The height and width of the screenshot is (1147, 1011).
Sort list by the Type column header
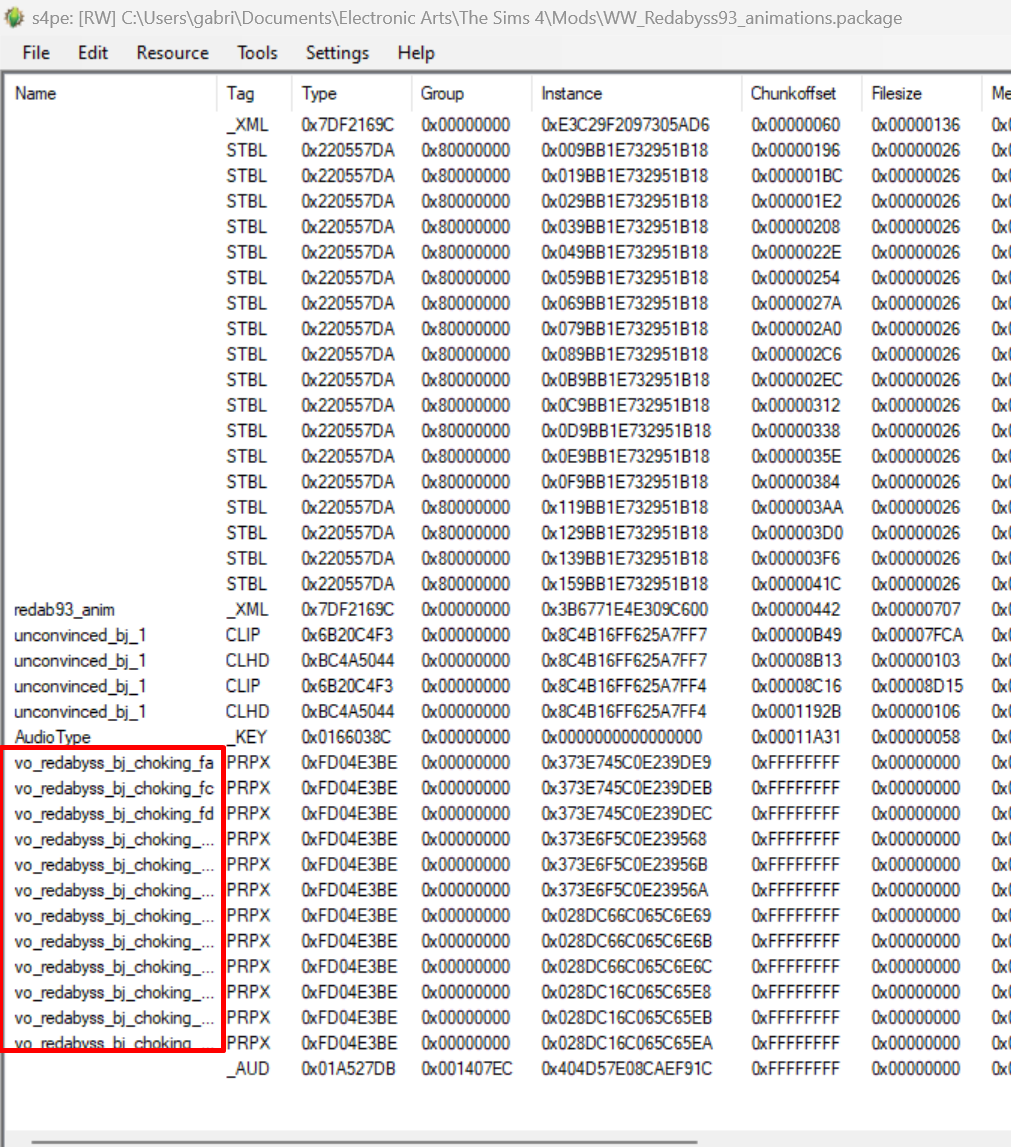click(319, 94)
